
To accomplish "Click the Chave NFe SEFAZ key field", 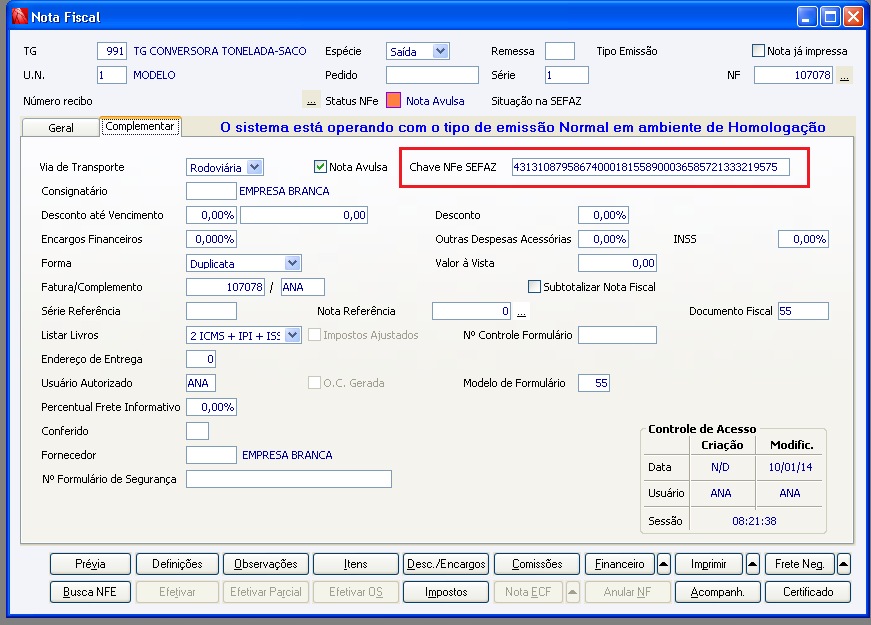I will click(x=650, y=167).
